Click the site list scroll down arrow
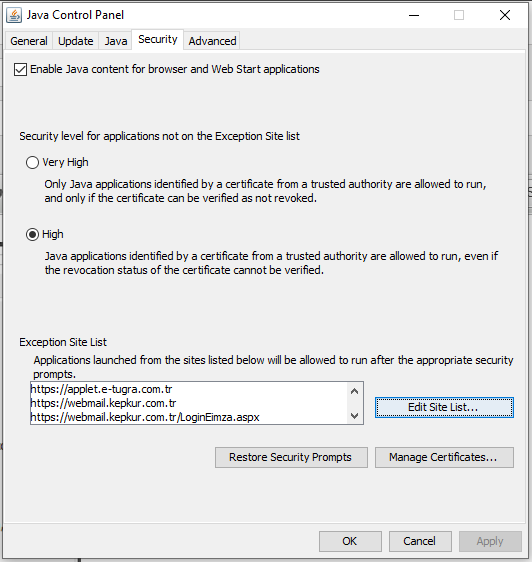The height and width of the screenshot is (562, 532). pos(355,416)
